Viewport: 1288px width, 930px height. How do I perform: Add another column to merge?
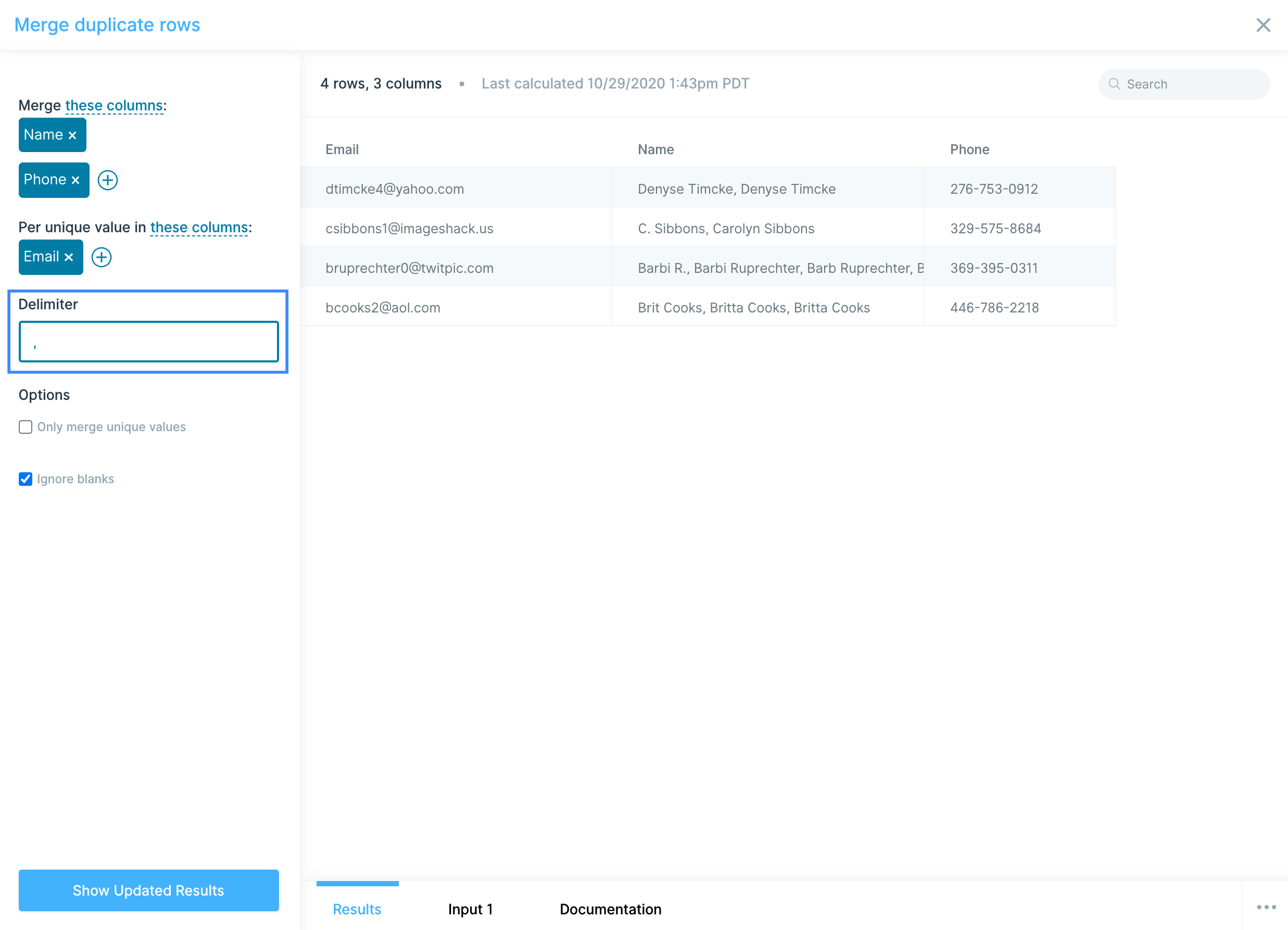point(107,180)
